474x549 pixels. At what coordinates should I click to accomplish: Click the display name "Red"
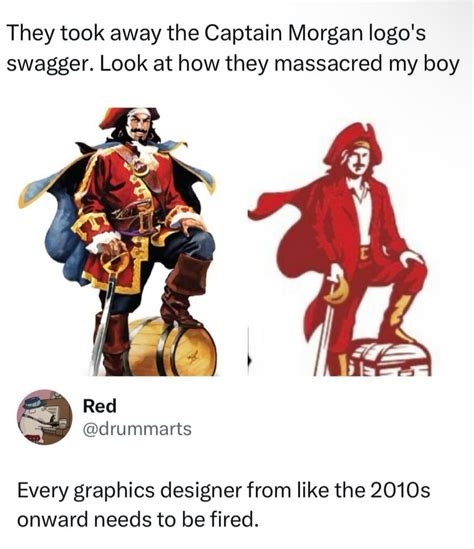point(99,406)
